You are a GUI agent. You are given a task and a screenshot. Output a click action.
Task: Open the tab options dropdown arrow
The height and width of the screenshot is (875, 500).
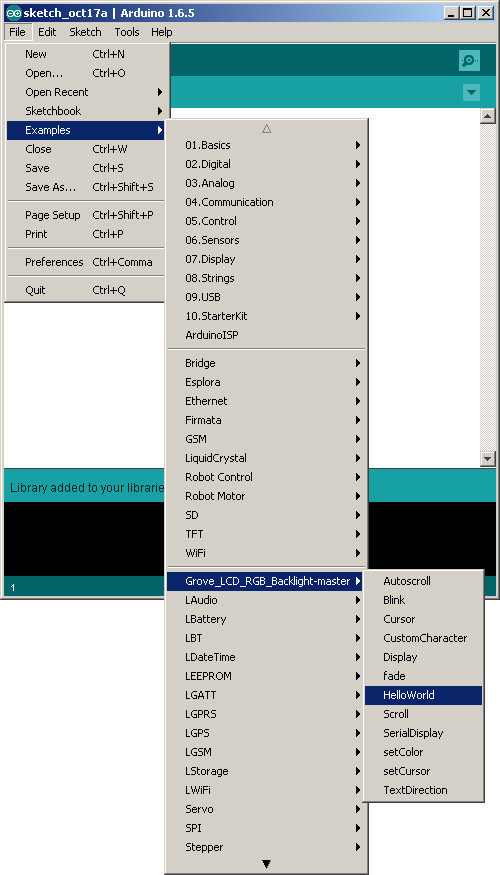[472, 93]
